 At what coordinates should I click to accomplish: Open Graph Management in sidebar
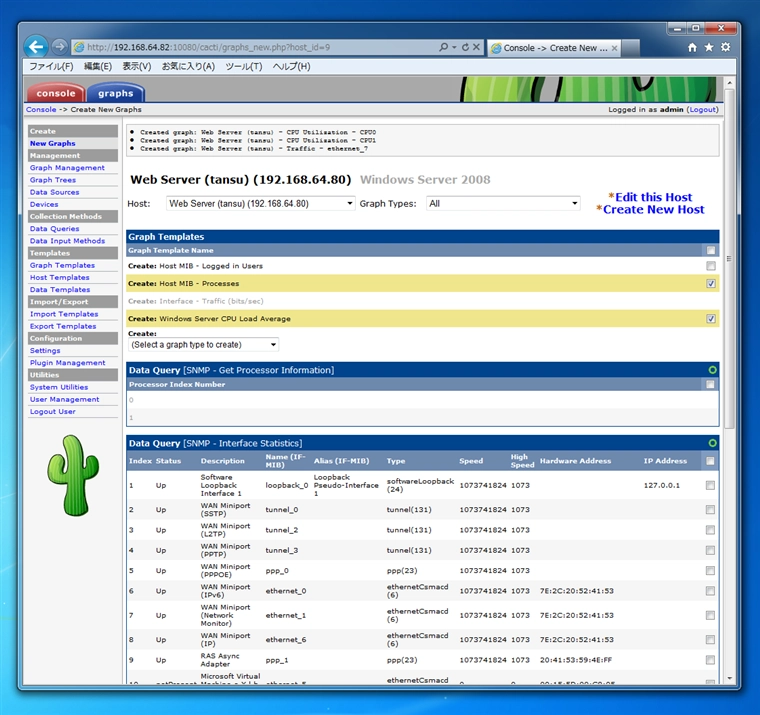click(x=67, y=168)
